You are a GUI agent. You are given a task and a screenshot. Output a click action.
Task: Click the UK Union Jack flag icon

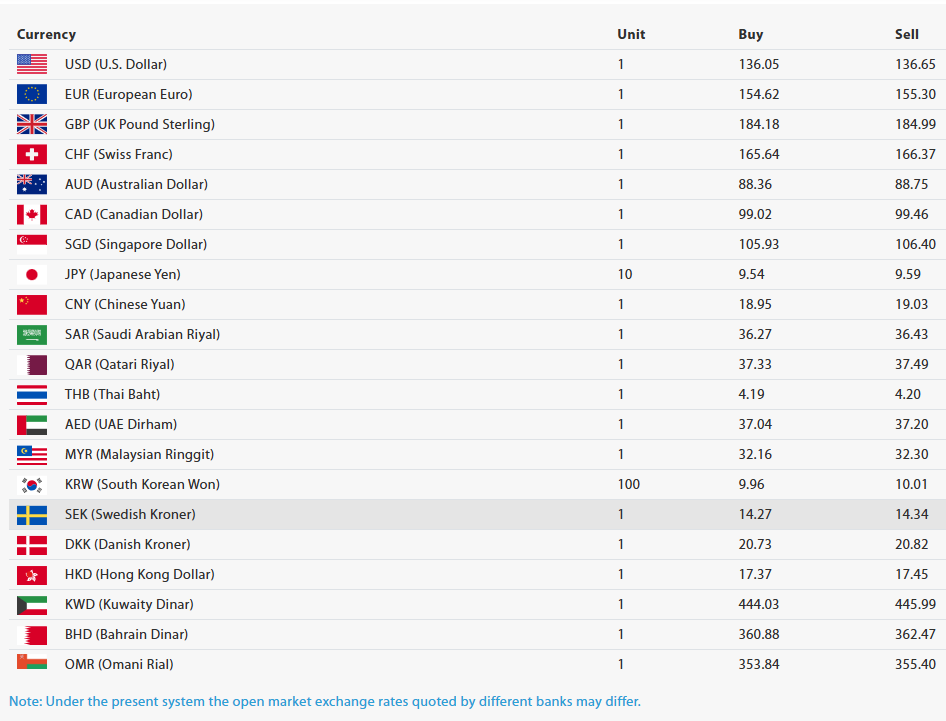point(32,124)
